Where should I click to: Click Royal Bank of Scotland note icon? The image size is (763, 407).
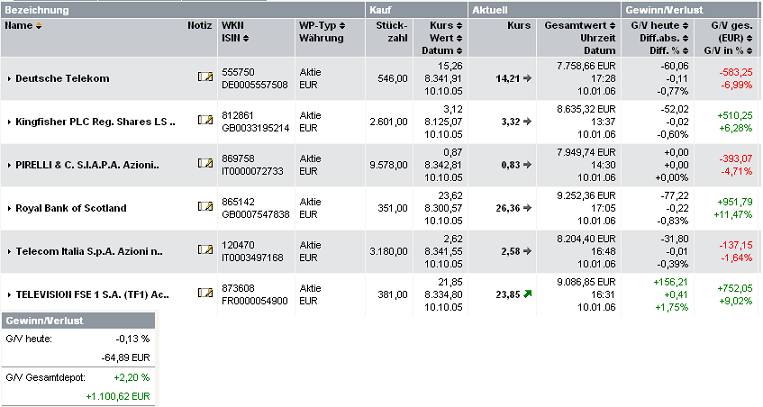pyautogui.click(x=205, y=208)
